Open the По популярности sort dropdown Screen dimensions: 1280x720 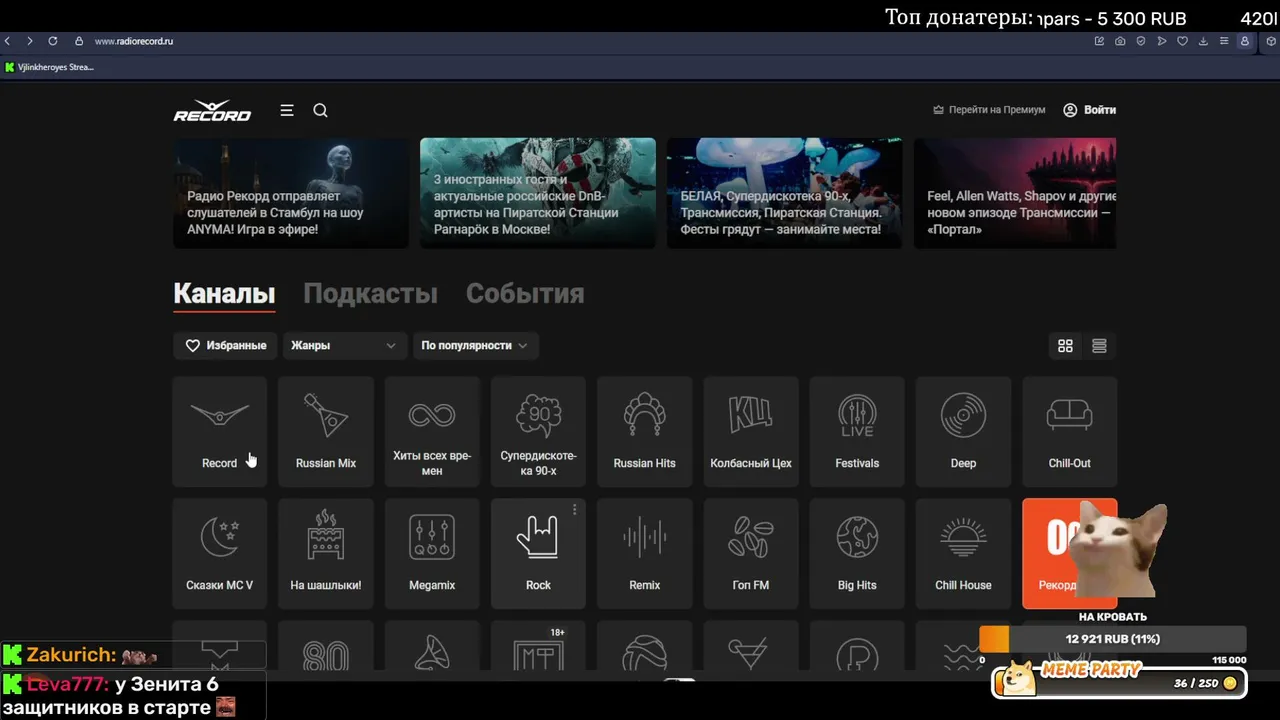click(x=476, y=345)
